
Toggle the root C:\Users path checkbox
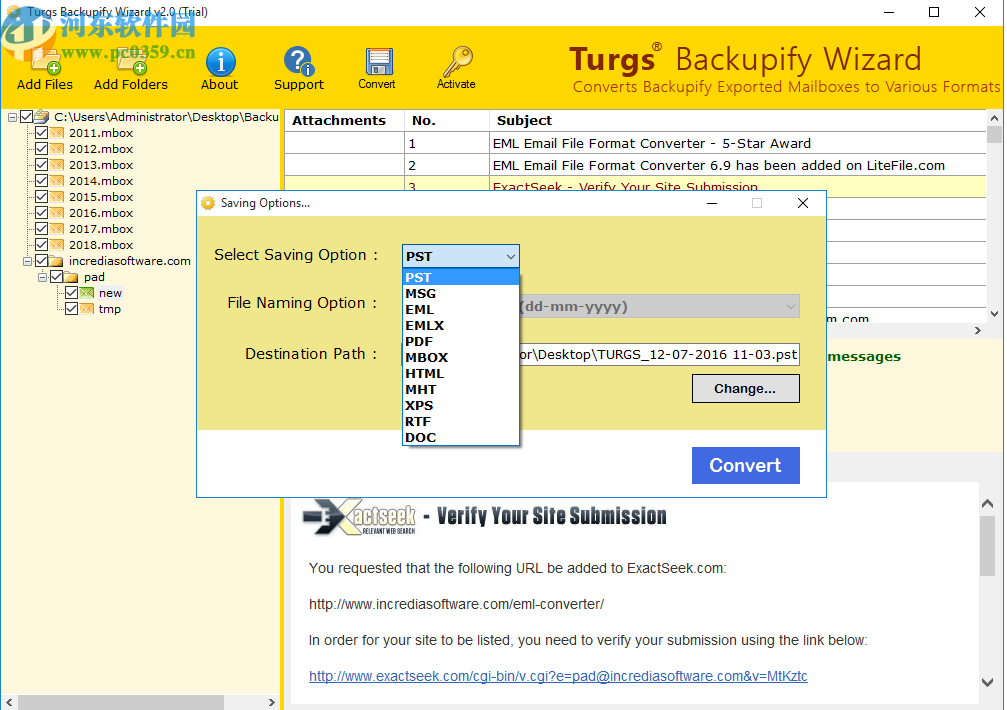tap(26, 117)
